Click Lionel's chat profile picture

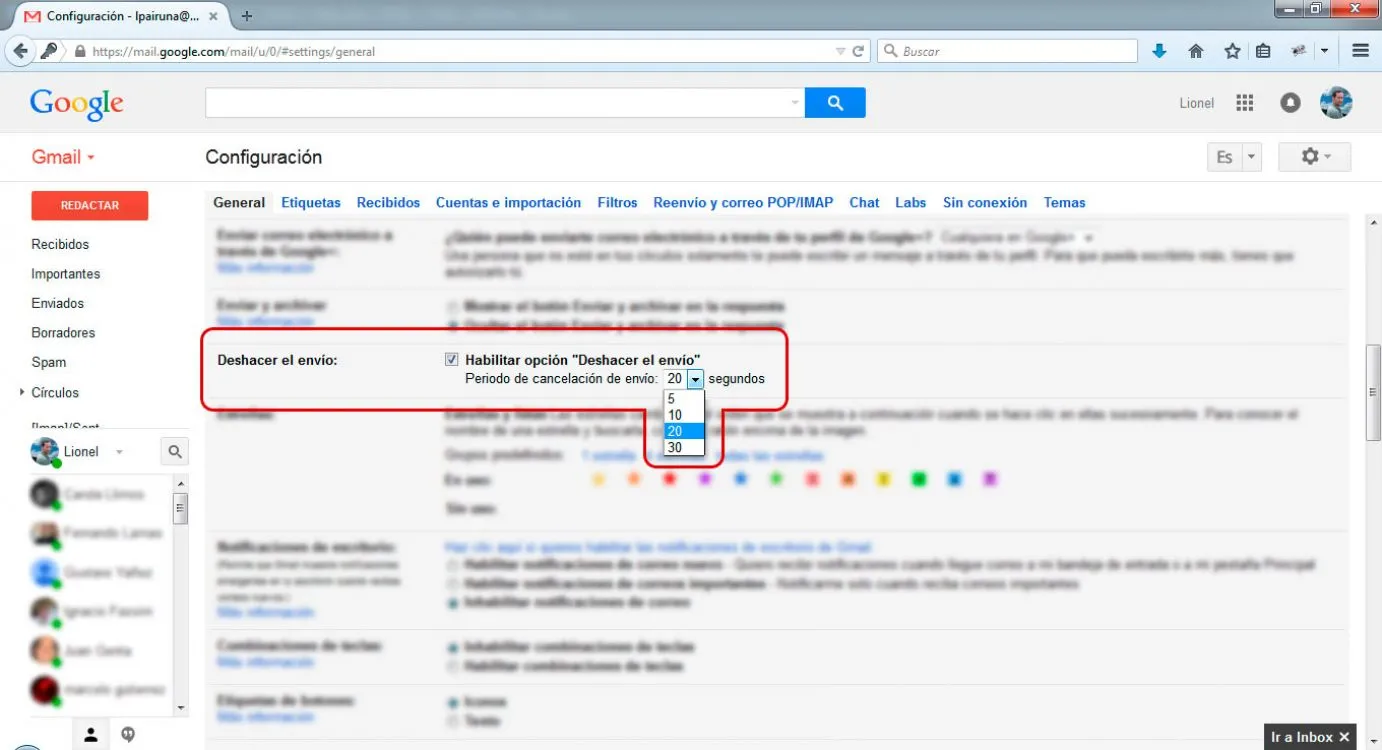coord(44,452)
